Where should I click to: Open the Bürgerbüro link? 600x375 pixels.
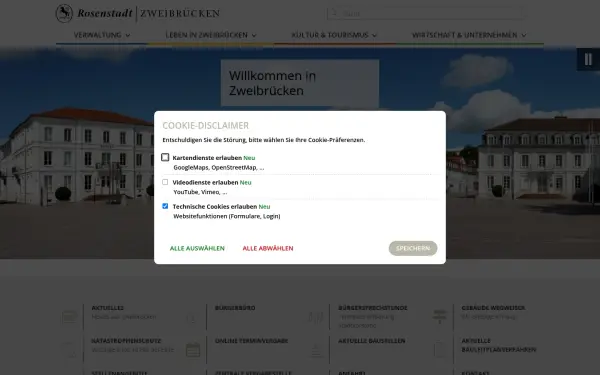pyautogui.click(x=235, y=308)
